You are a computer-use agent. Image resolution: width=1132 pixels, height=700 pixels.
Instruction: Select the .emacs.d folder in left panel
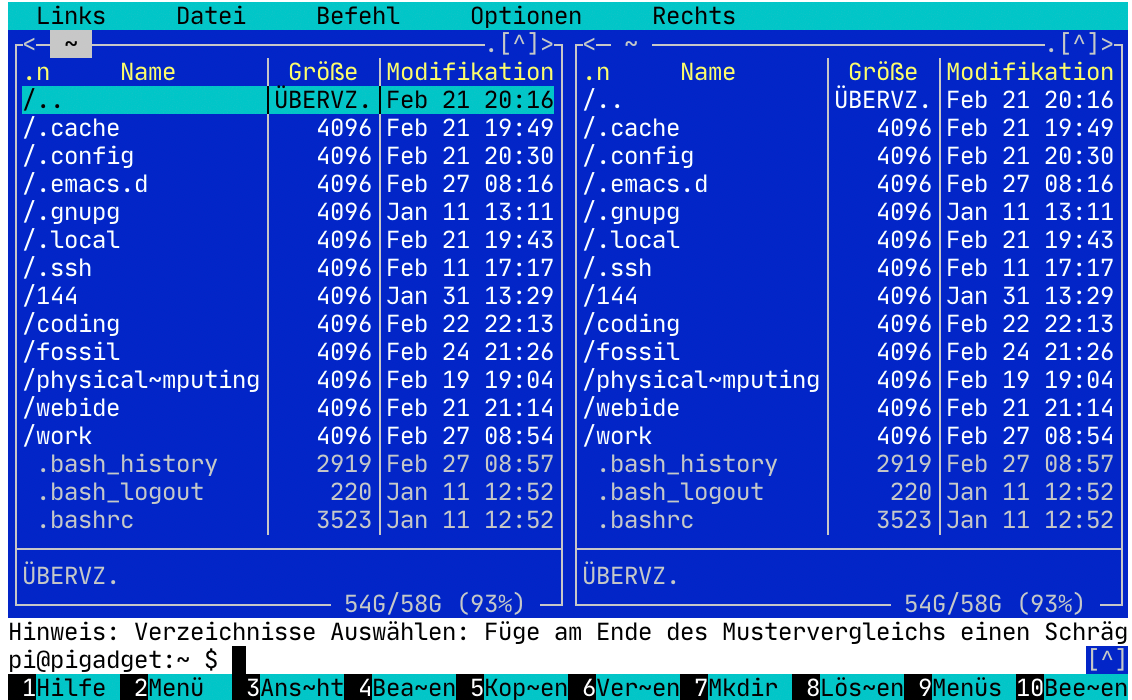85,184
